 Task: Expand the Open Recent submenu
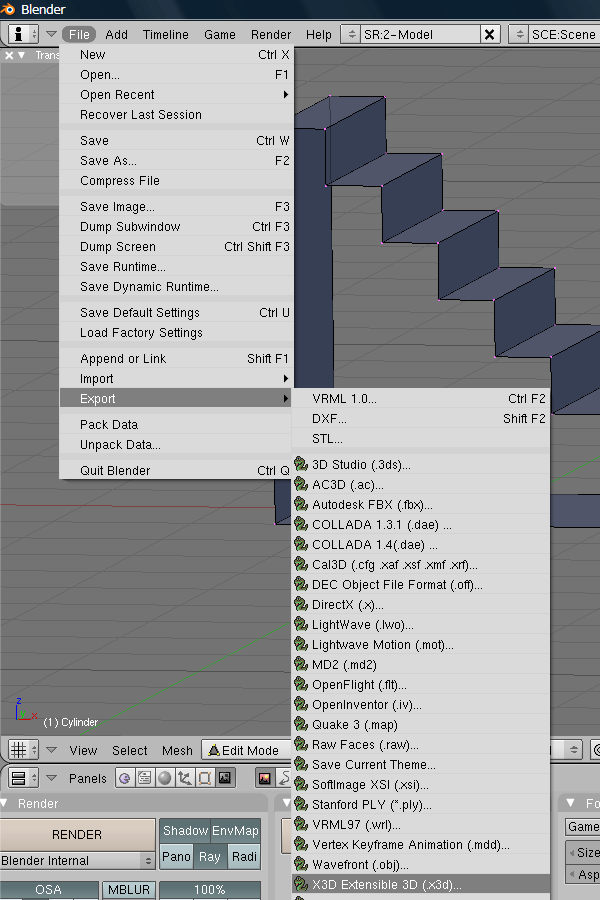176,95
